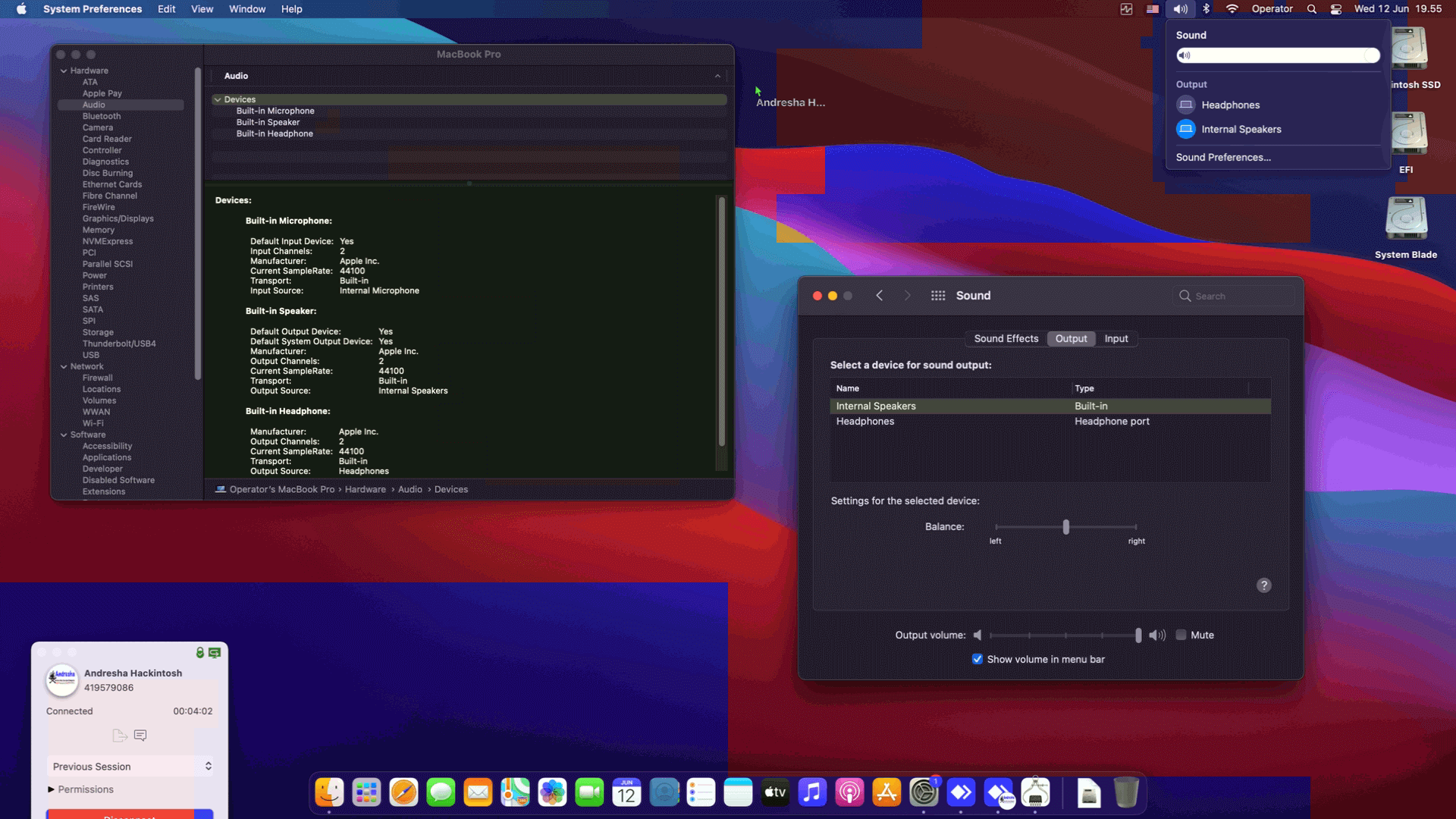This screenshot has height=819, width=1456.
Task: Open Previous Session dropdown
Action: pos(130,767)
